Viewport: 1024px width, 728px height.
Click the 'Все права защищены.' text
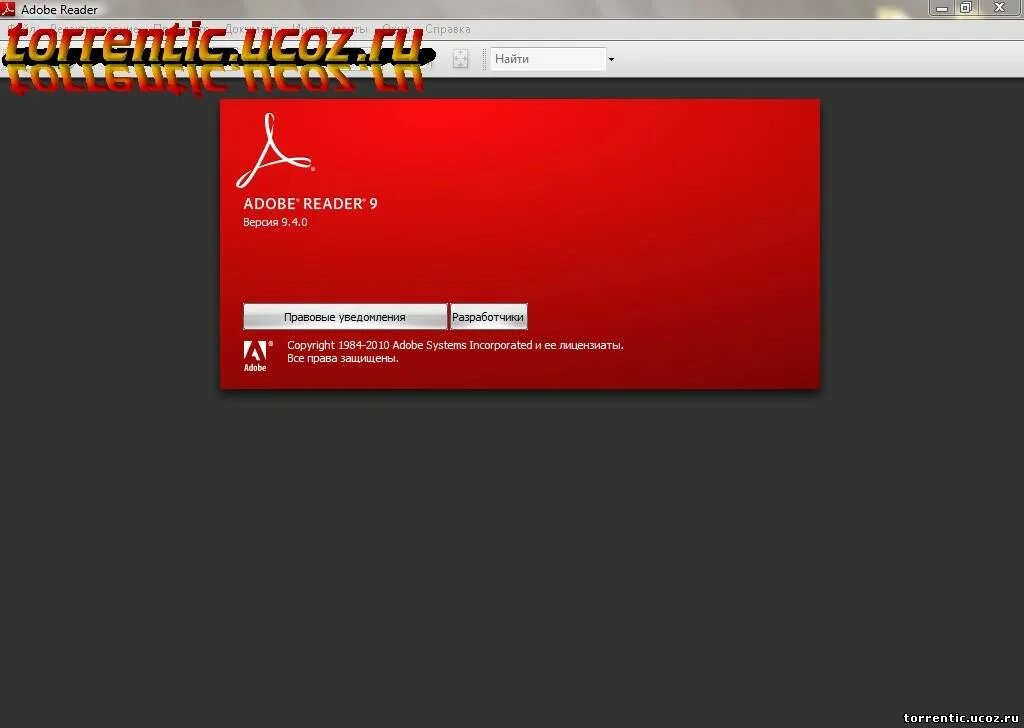pyautogui.click(x=343, y=358)
